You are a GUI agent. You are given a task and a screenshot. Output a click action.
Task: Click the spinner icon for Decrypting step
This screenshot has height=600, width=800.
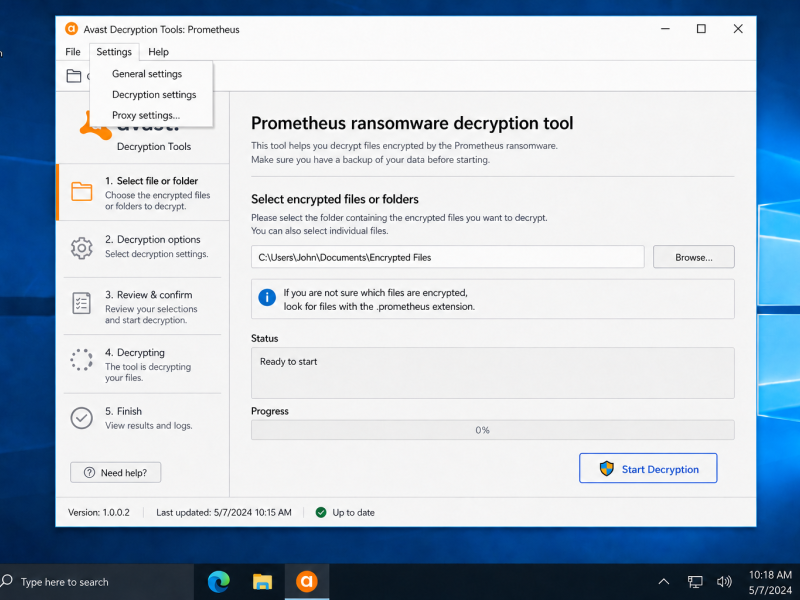coord(82,360)
